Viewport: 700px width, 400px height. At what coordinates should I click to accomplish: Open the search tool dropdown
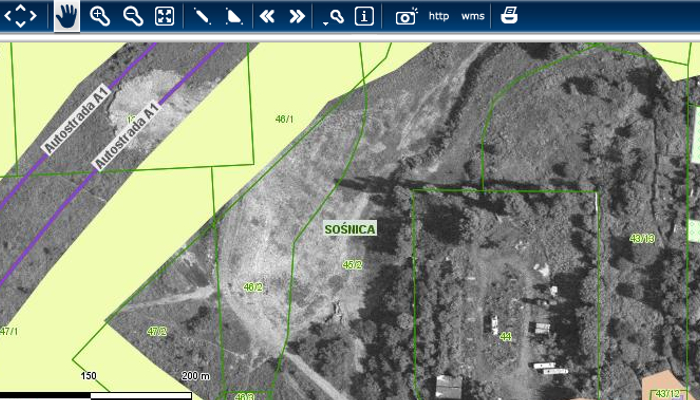coord(334,16)
